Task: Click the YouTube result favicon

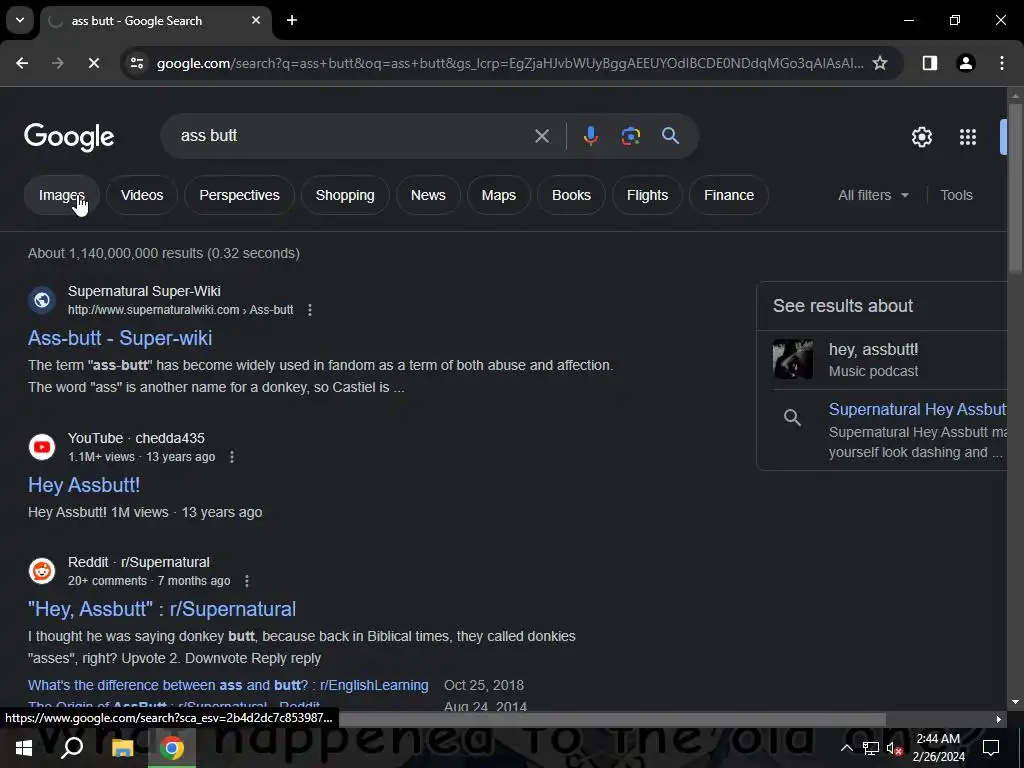Action: [x=42, y=447]
